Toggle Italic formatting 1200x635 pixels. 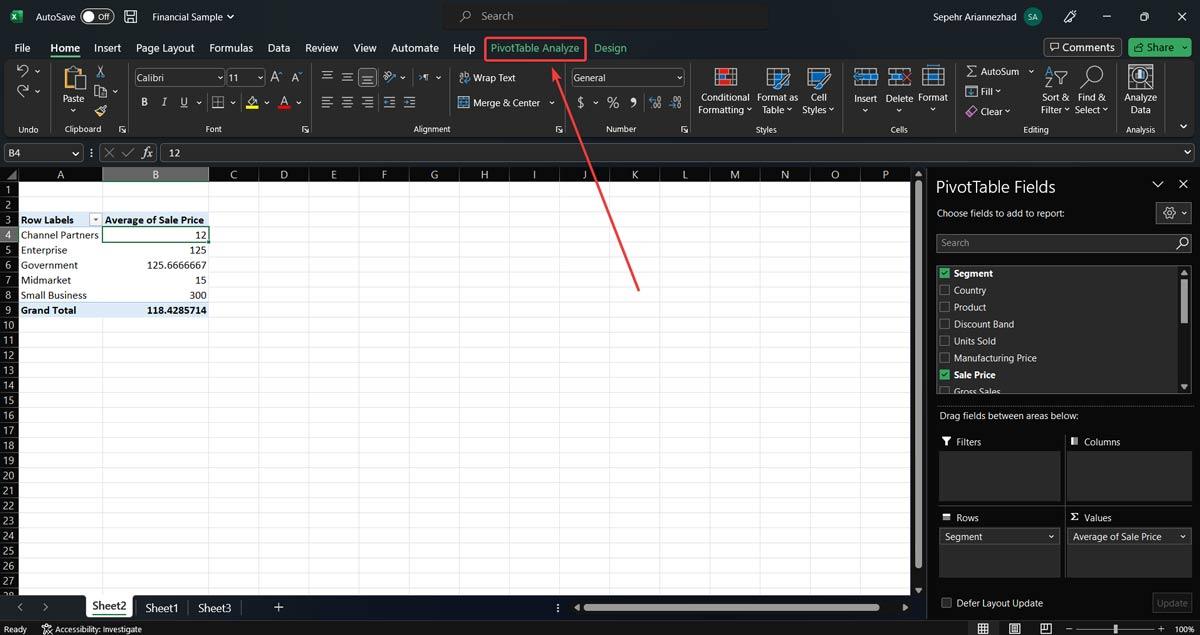pyautogui.click(x=164, y=102)
